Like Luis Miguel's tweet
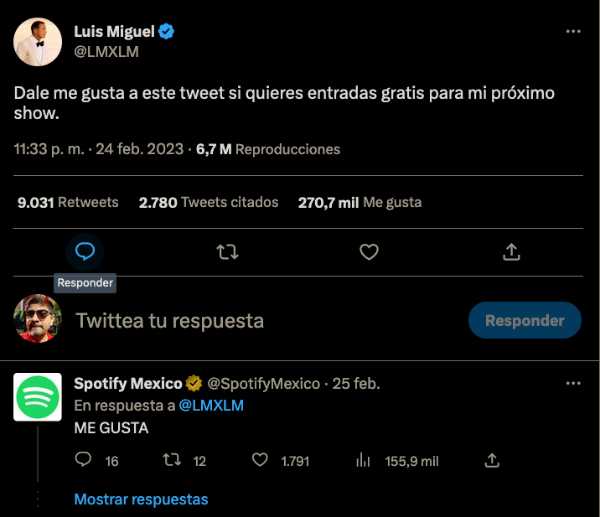The height and width of the screenshot is (517, 600). (369, 251)
